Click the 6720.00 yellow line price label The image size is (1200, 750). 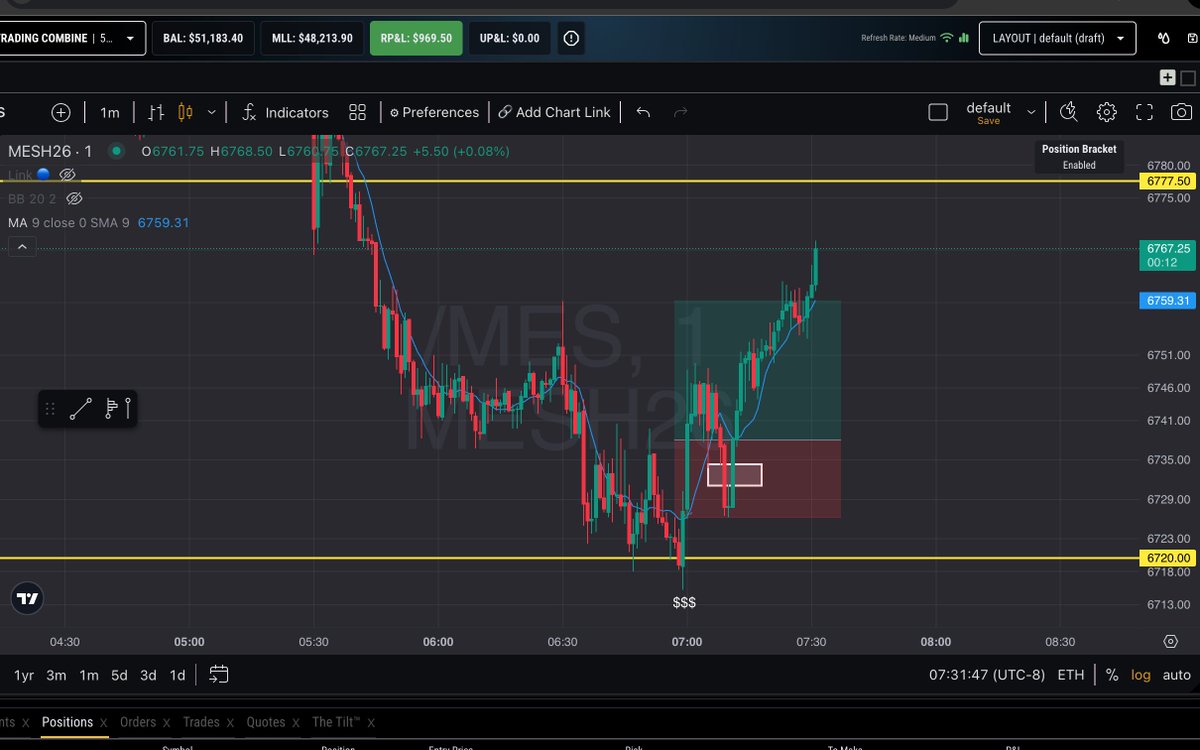(1169, 558)
